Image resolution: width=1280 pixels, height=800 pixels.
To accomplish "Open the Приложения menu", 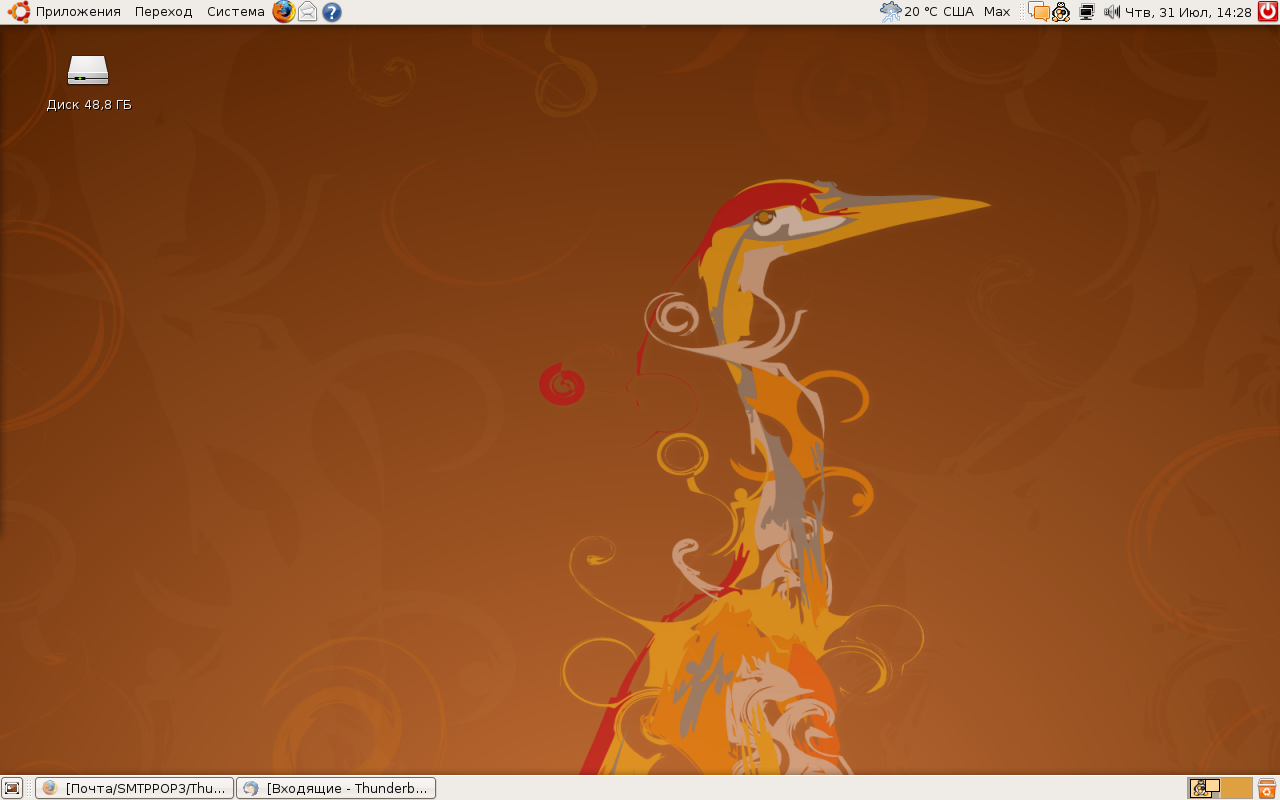I will coord(77,12).
